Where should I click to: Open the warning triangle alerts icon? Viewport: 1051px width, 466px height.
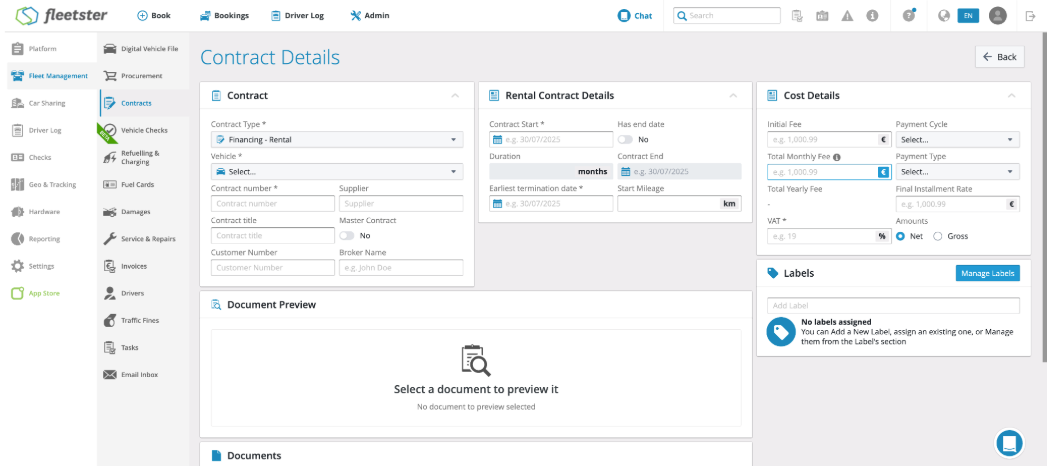pos(847,15)
